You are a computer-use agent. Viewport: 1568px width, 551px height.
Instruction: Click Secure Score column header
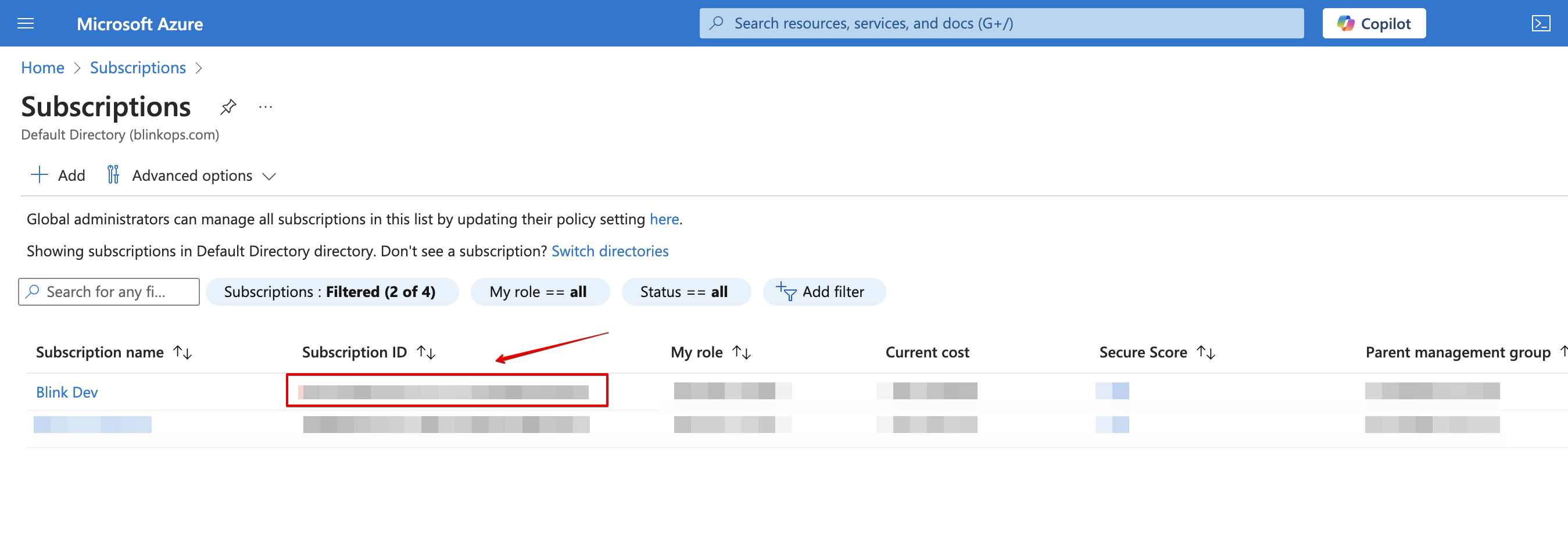1143,353
